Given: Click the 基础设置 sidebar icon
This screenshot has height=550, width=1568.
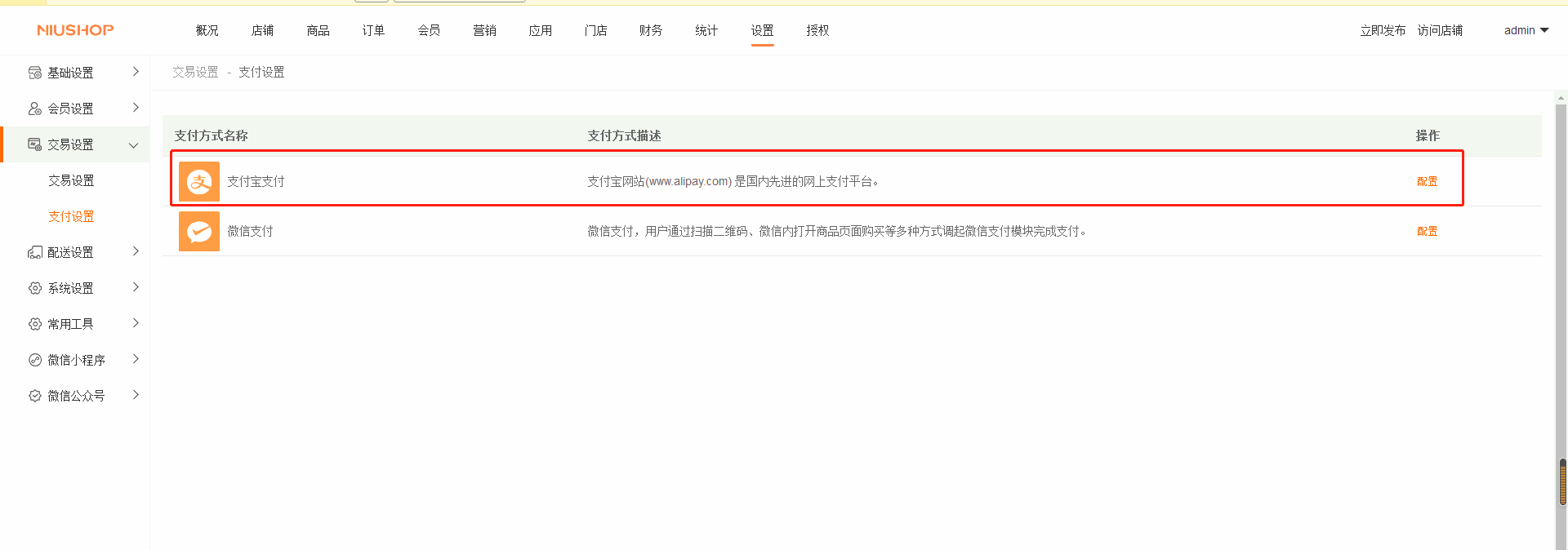Looking at the screenshot, I should [35, 73].
